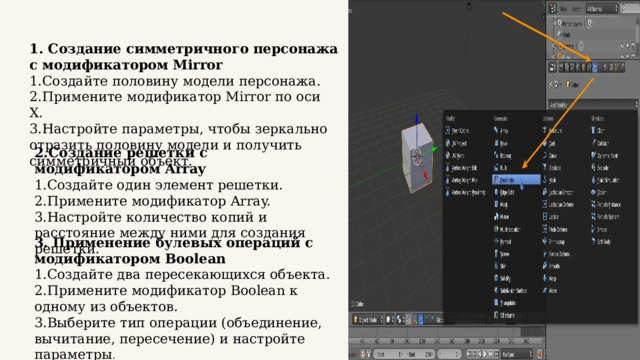Click the timeline End frame field

click(x=419, y=354)
